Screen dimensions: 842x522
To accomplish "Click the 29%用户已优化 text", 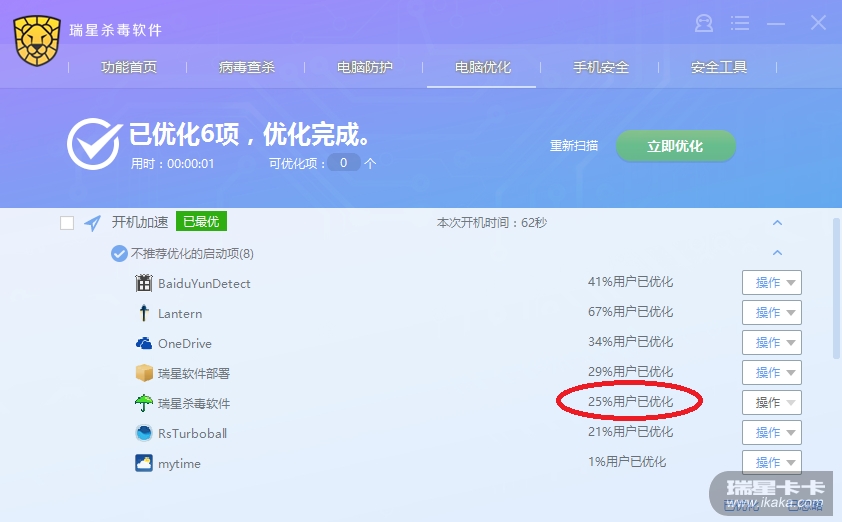I will 630,372.
